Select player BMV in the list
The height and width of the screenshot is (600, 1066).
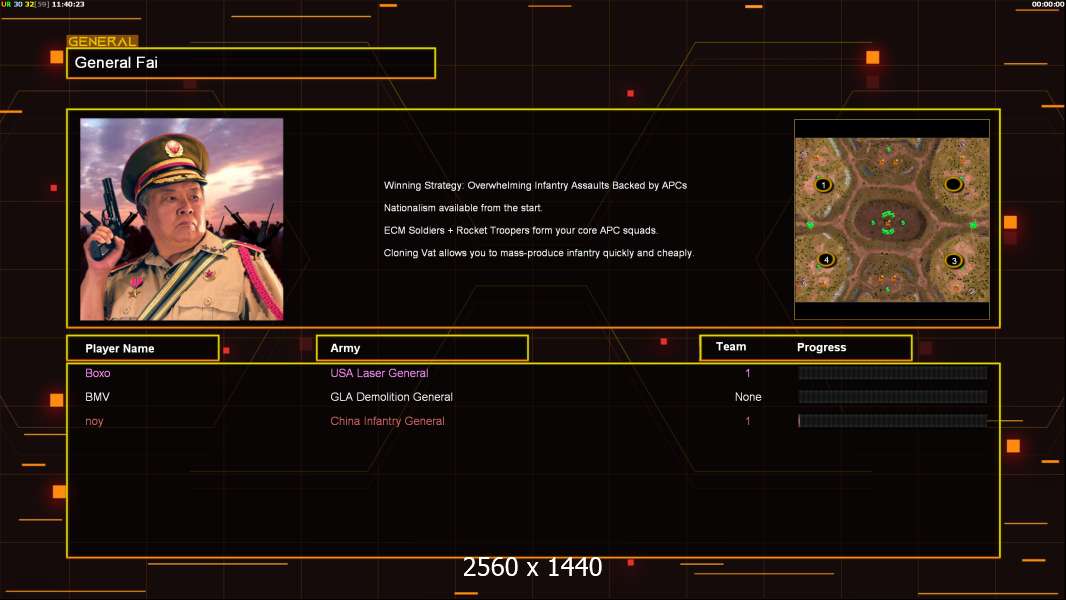(97, 397)
